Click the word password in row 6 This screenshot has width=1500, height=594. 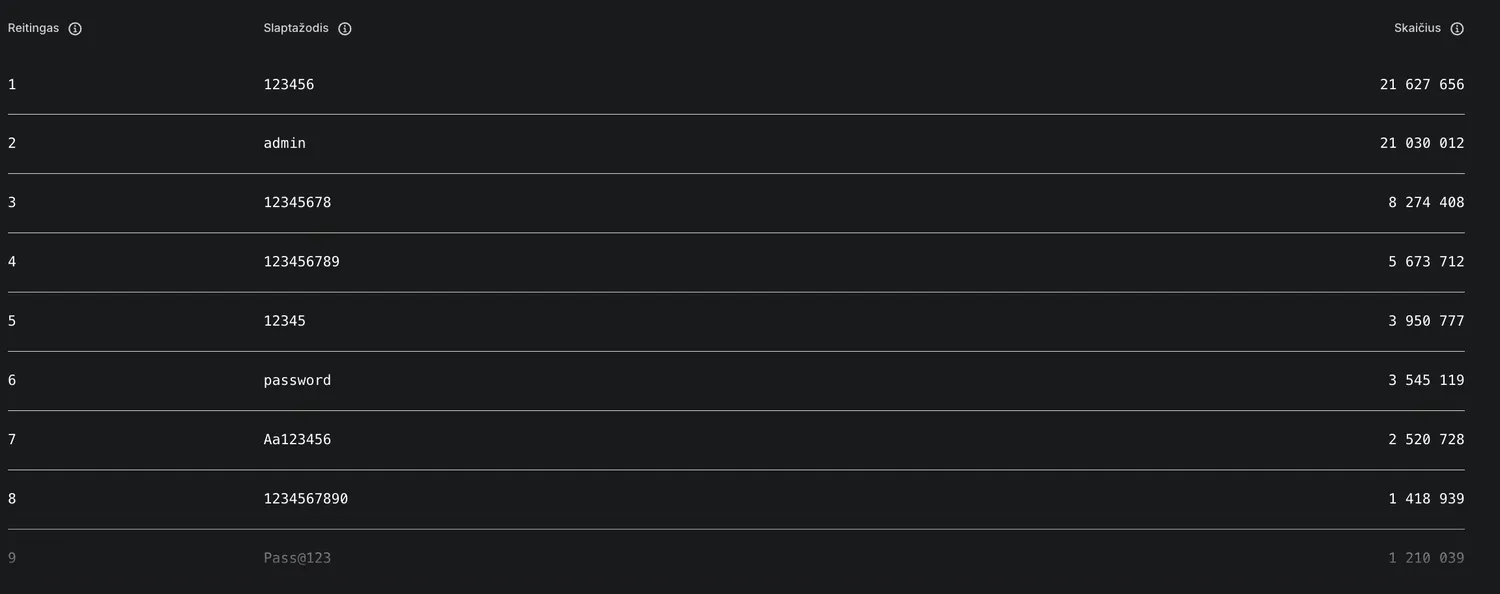coord(297,380)
